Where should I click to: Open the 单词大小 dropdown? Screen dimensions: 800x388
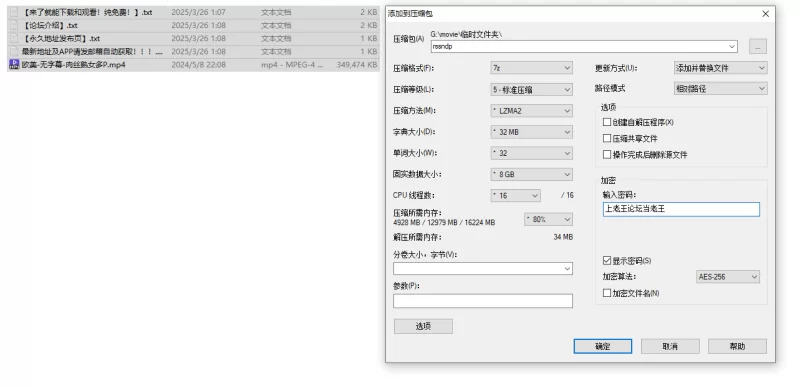[531, 153]
